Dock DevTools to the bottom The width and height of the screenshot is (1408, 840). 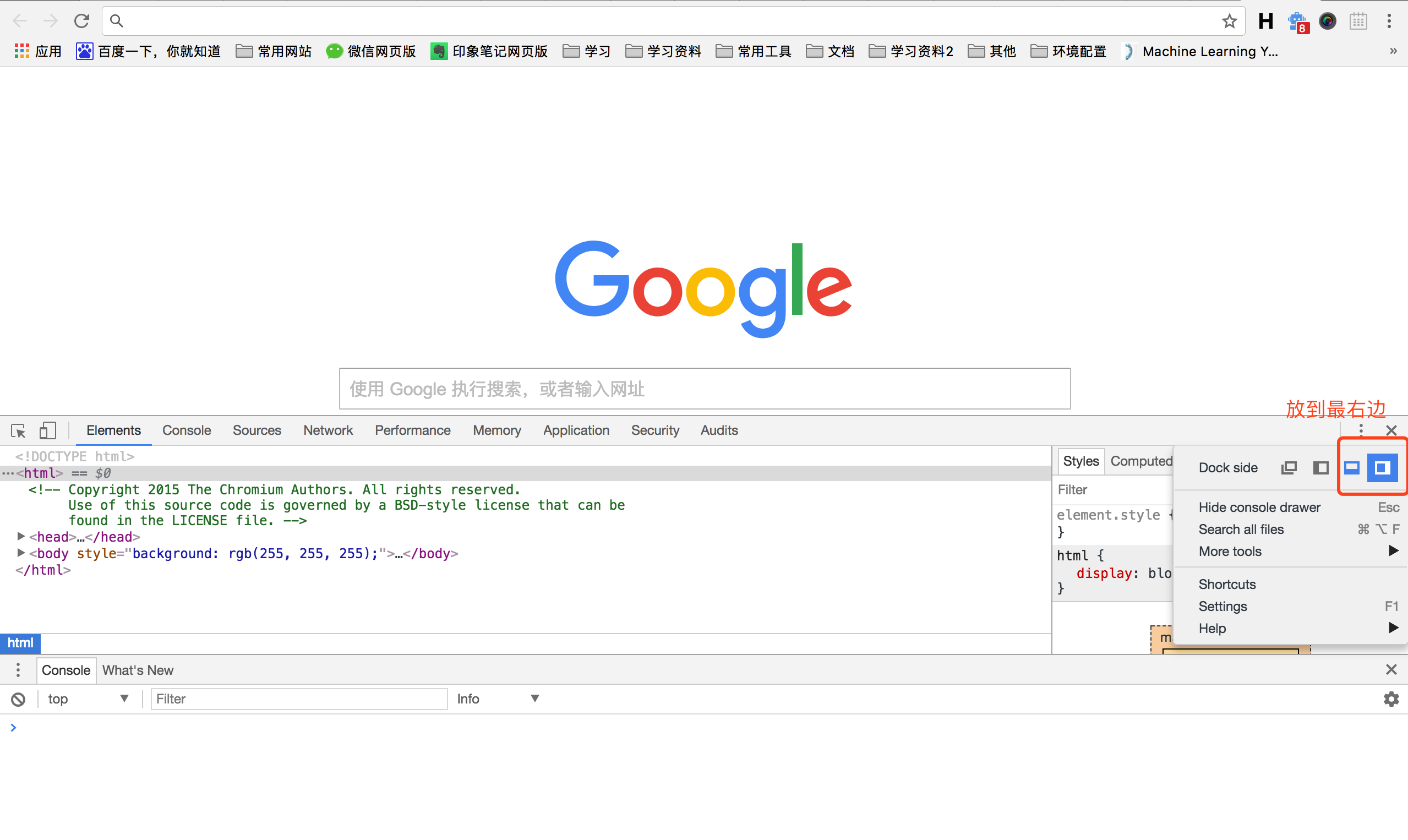1351,467
